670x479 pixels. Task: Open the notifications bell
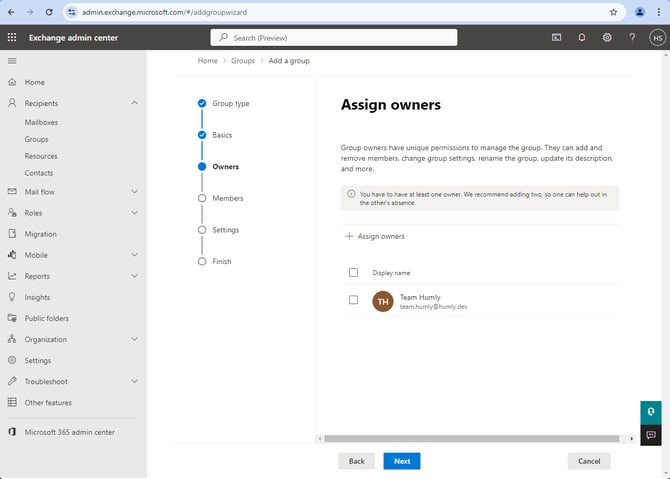[x=582, y=38]
